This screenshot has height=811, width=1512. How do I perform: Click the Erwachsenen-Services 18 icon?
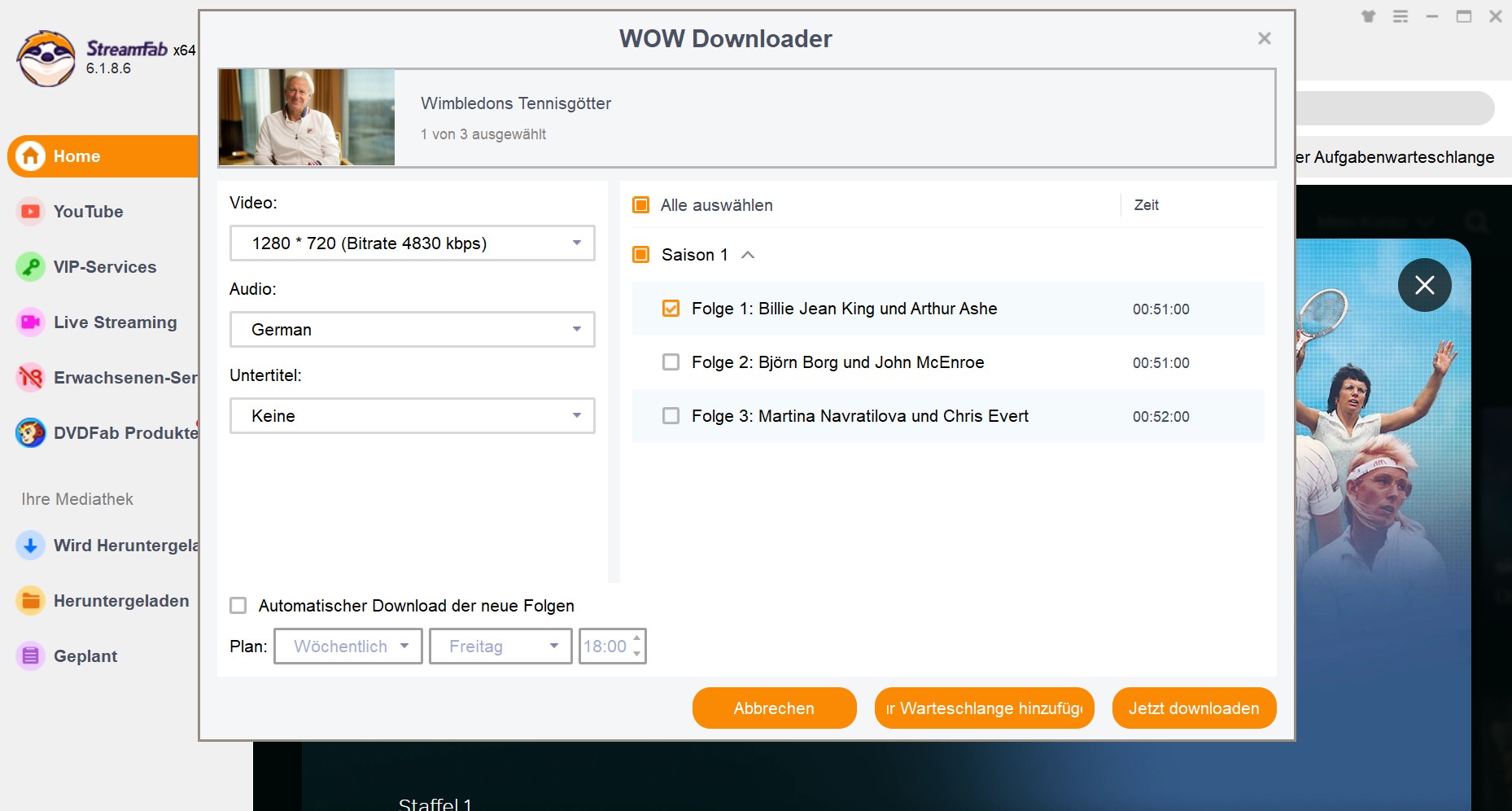click(x=31, y=378)
